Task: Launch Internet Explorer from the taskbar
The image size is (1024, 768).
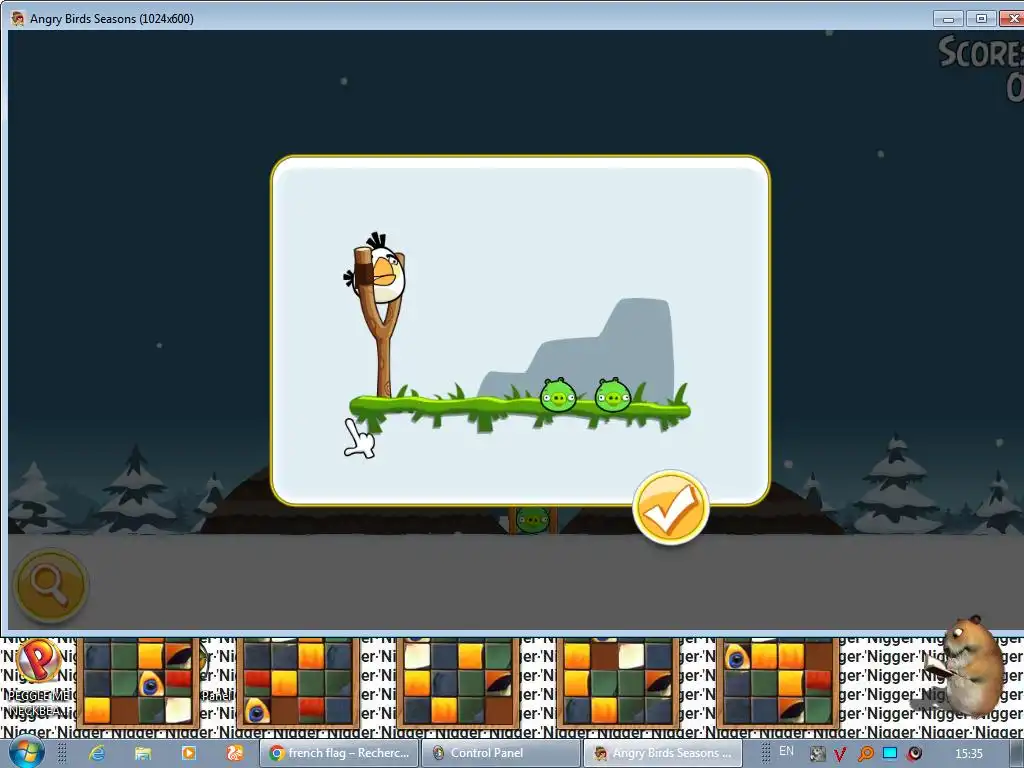Action: click(x=97, y=753)
